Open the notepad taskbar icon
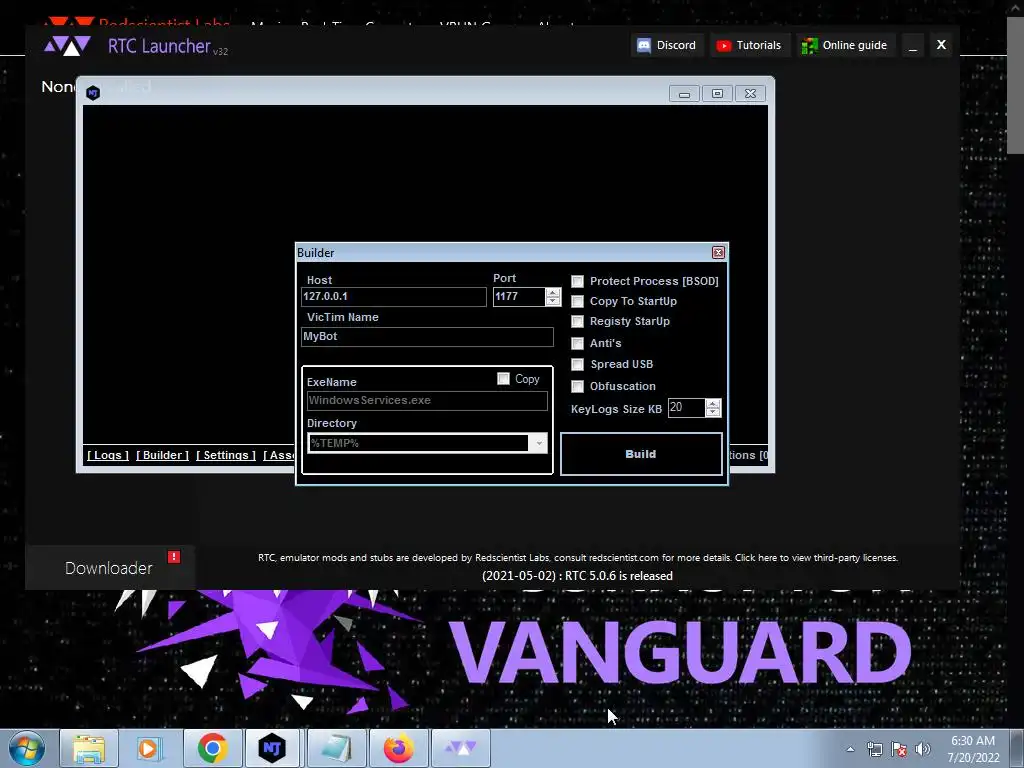Viewport: 1024px width, 768px height. (x=336, y=748)
